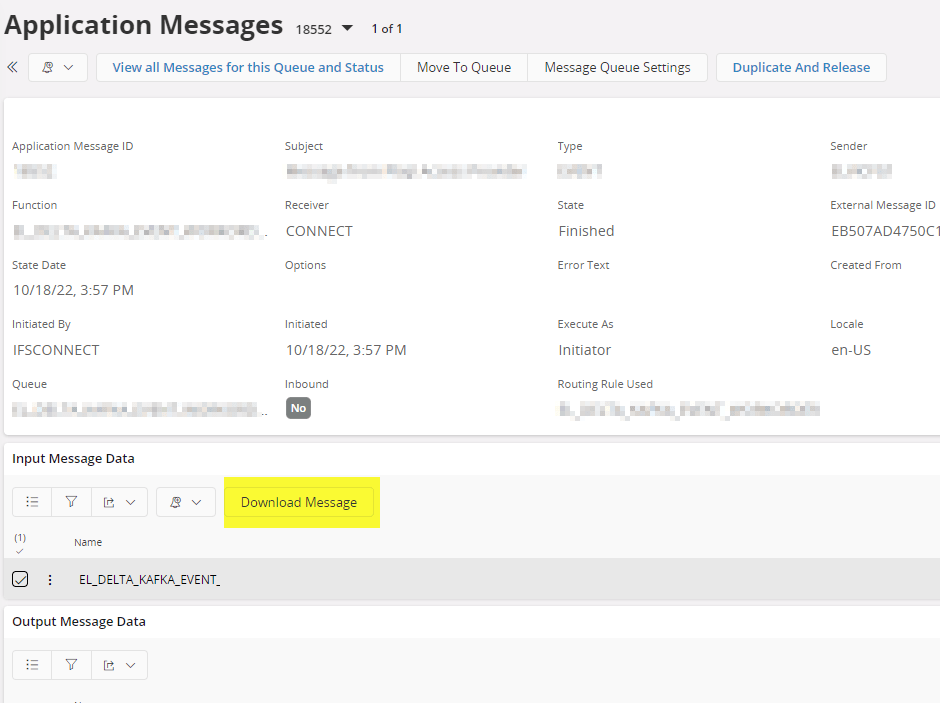Open the list view icon in Input Message Data

(32, 502)
